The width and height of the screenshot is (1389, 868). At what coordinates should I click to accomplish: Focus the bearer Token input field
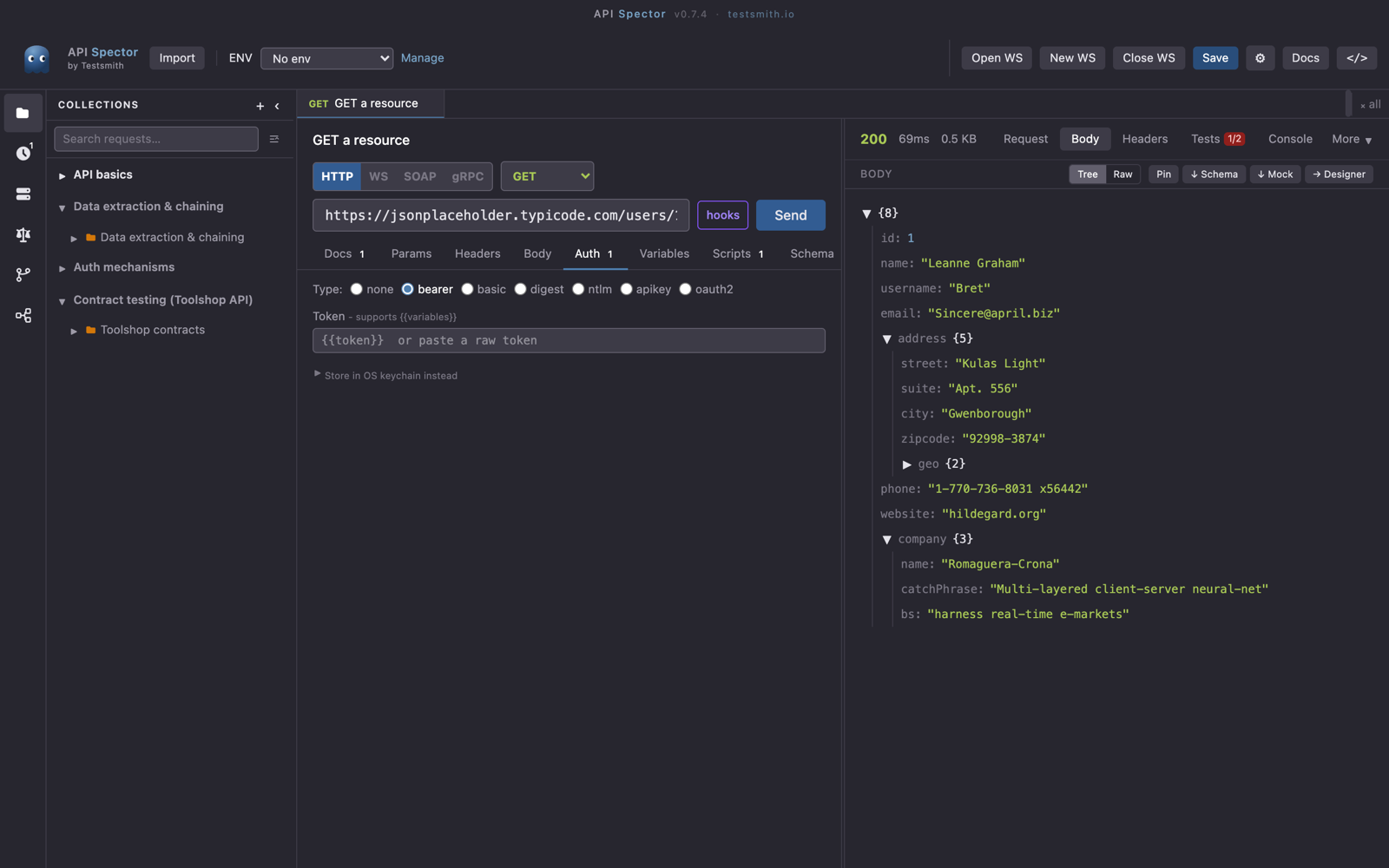569,340
